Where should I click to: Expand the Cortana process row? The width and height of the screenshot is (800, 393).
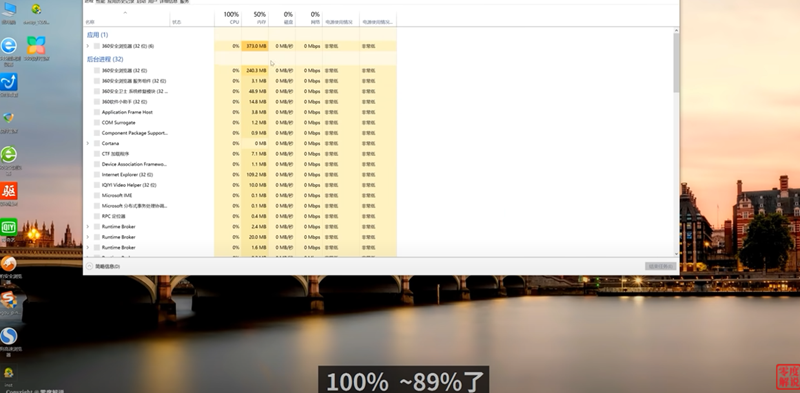88,143
